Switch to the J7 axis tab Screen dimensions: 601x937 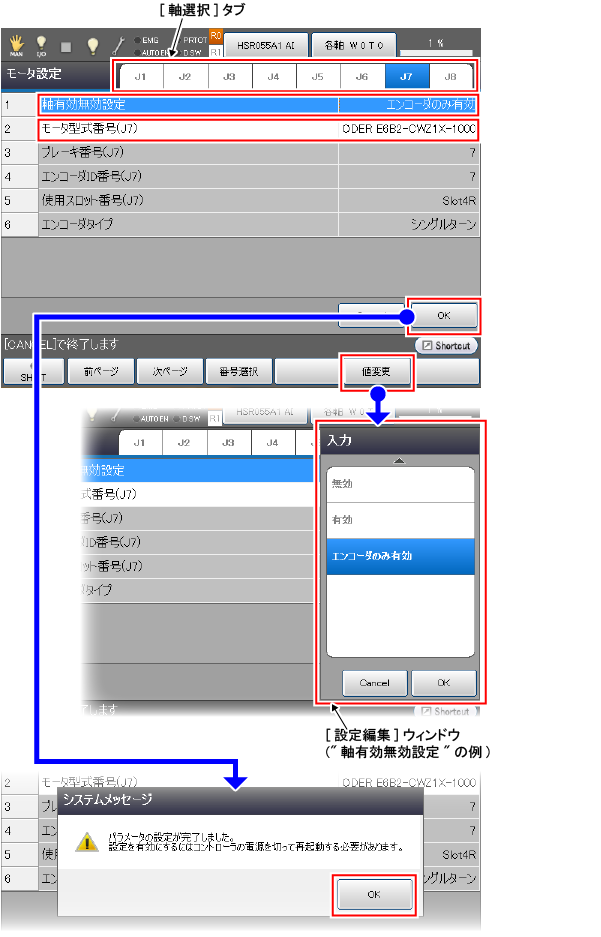point(406,76)
